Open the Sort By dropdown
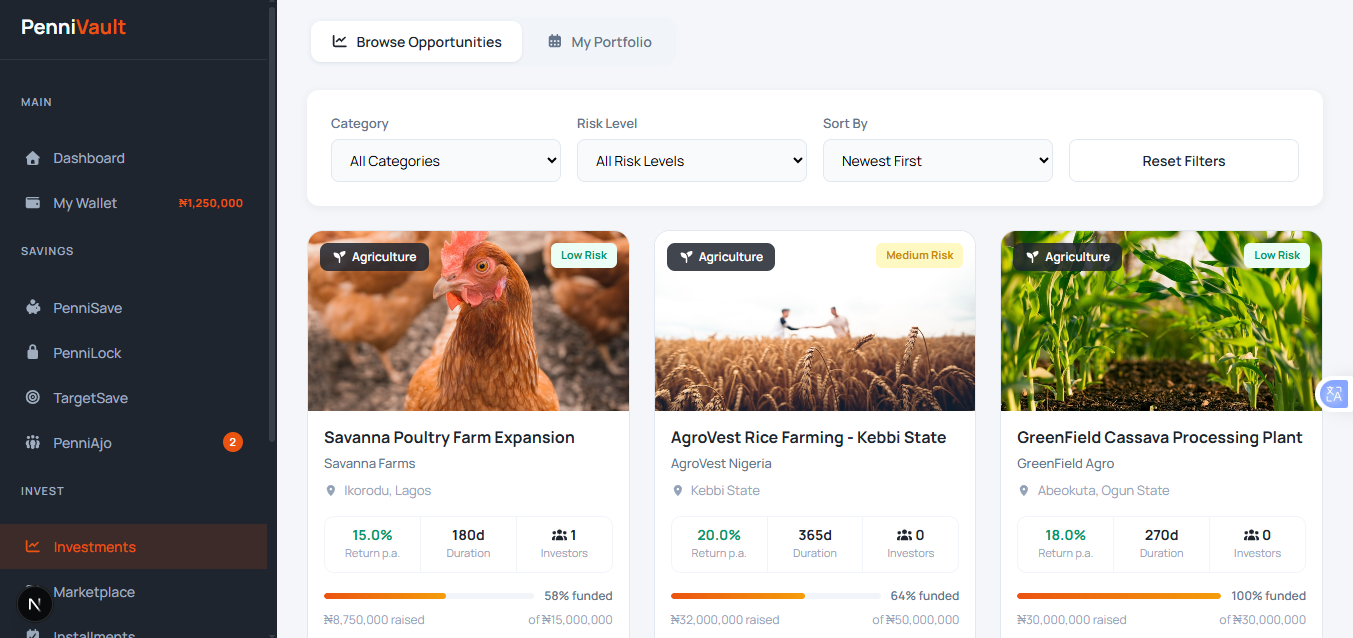1353x638 pixels. 937,161
